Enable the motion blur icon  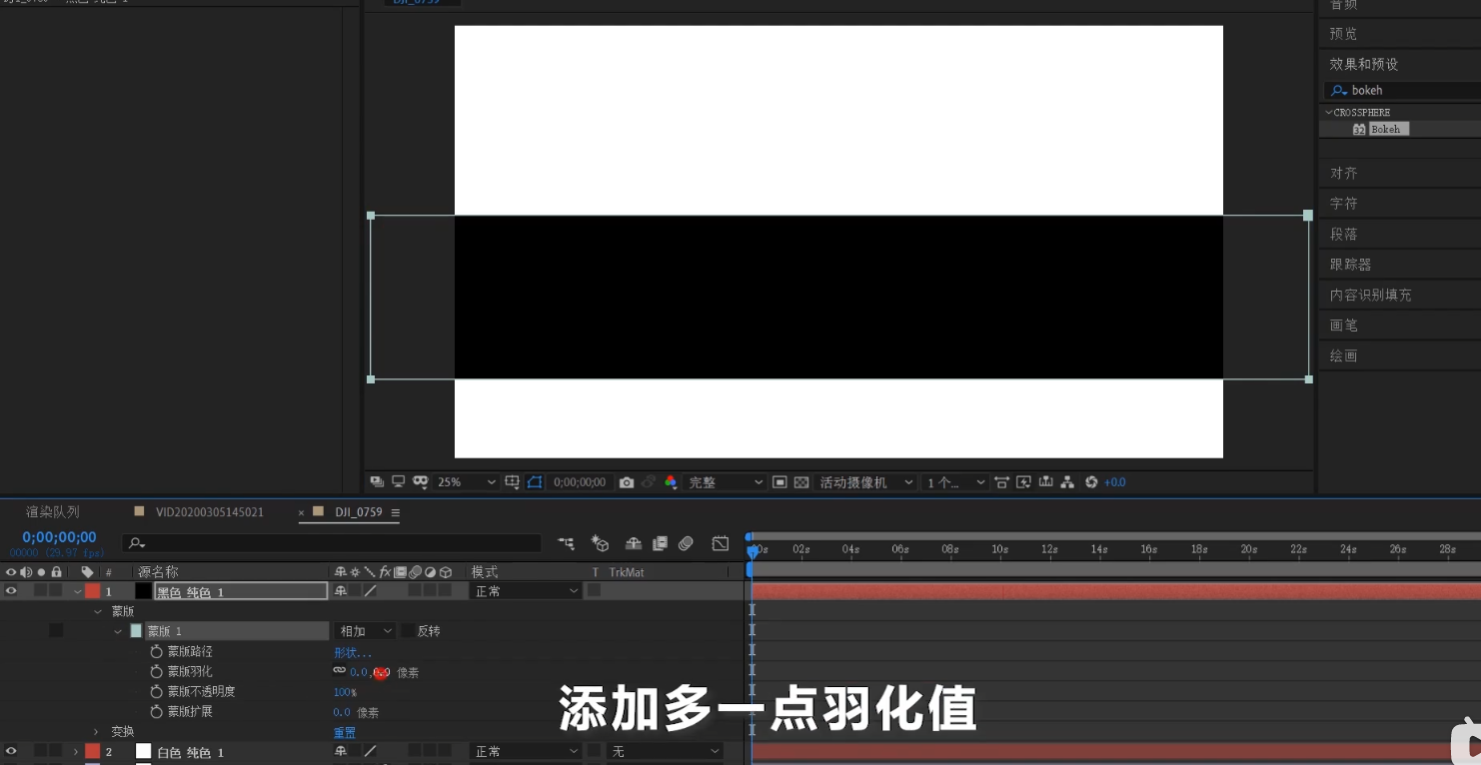tap(686, 543)
